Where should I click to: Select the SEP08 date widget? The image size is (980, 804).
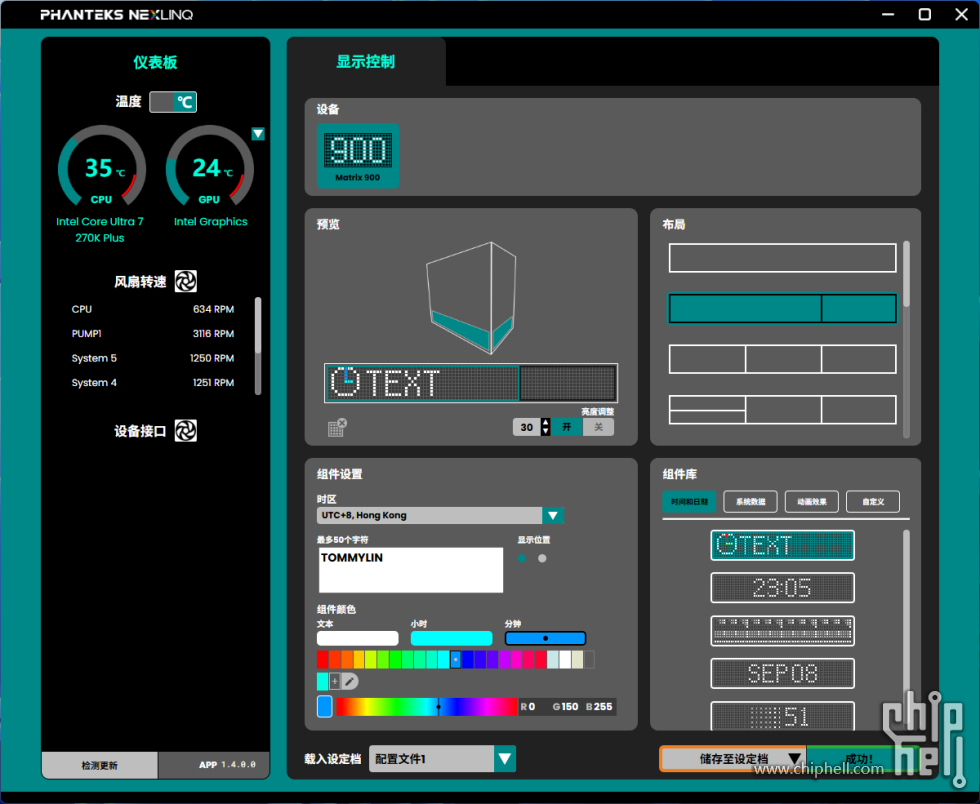point(782,673)
